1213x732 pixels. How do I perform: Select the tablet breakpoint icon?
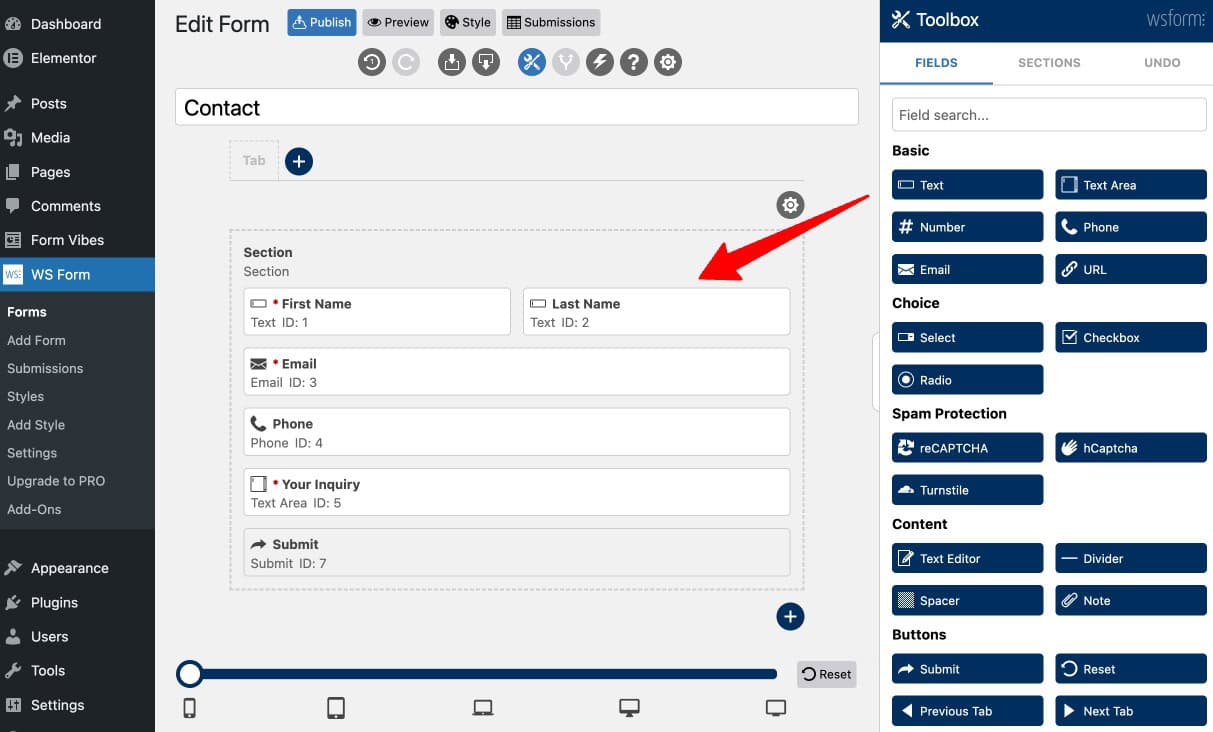tap(336, 708)
